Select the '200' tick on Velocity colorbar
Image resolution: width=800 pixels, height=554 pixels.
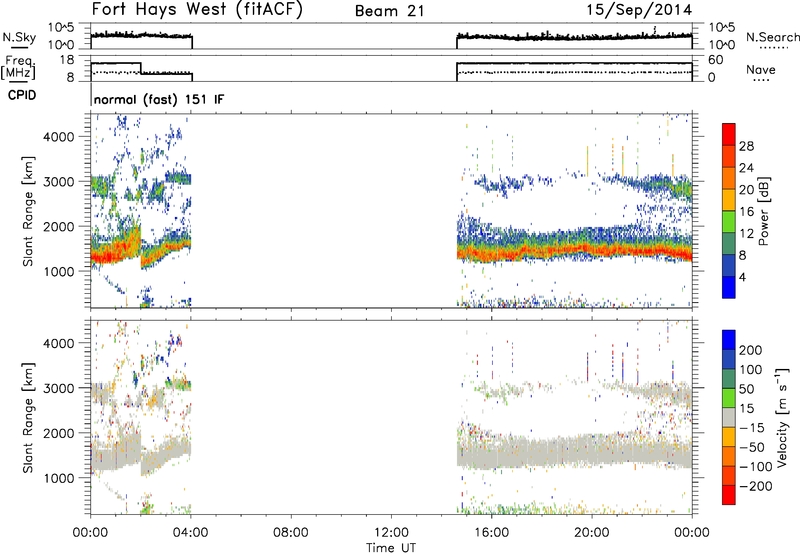coord(751,350)
